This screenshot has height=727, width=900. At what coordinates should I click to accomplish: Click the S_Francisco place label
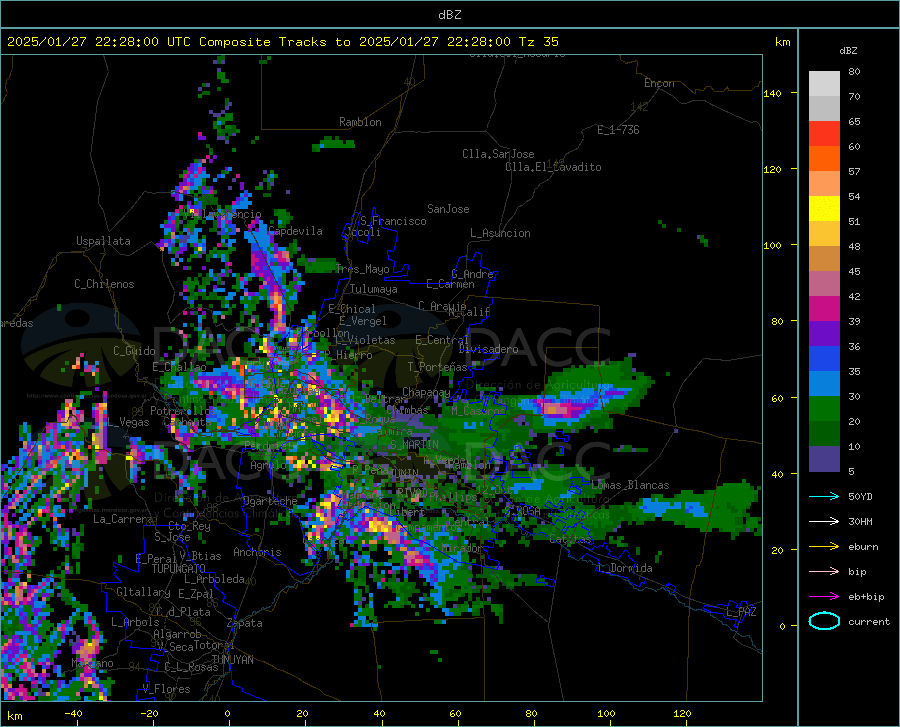[x=393, y=221]
